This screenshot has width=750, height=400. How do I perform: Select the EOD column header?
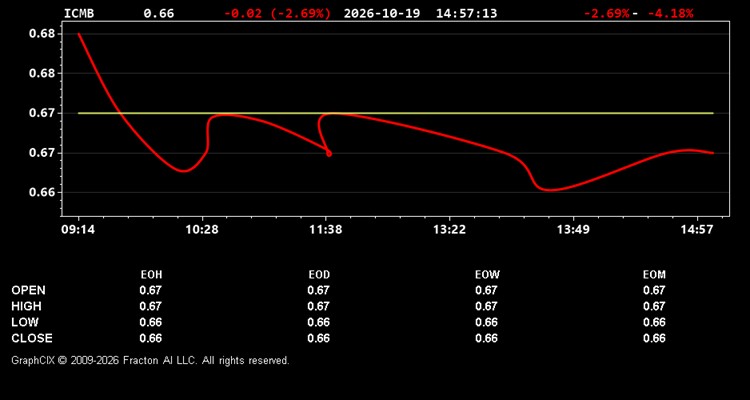319,275
